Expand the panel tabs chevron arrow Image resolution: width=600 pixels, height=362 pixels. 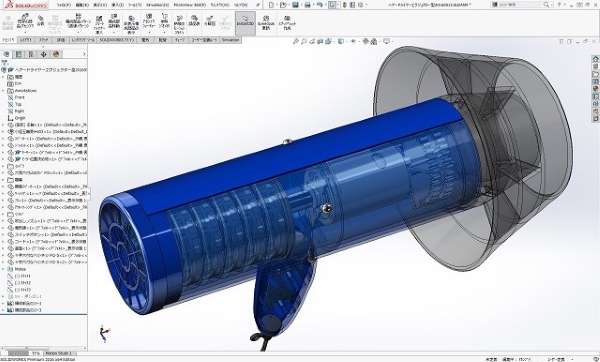[x=84, y=54]
